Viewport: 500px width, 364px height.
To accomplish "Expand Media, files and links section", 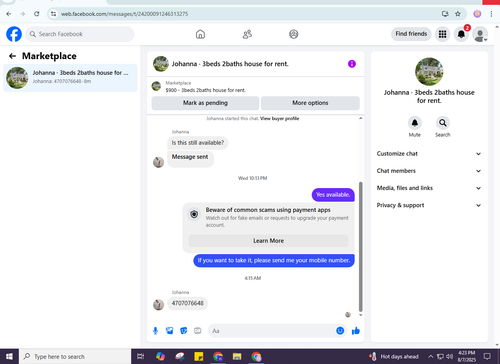I will (429, 188).
